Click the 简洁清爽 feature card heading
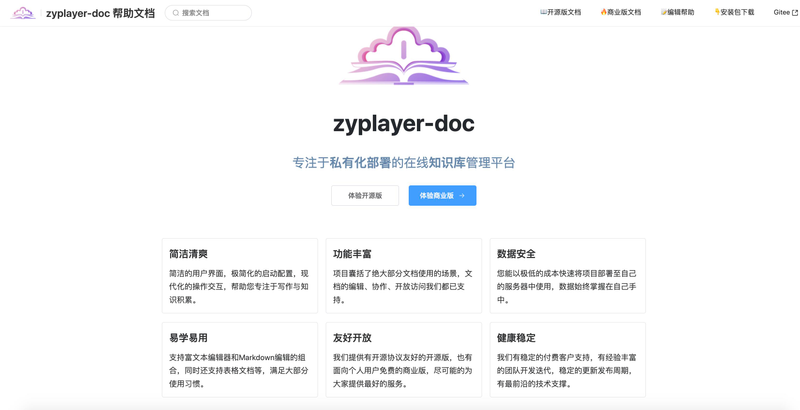 188,254
